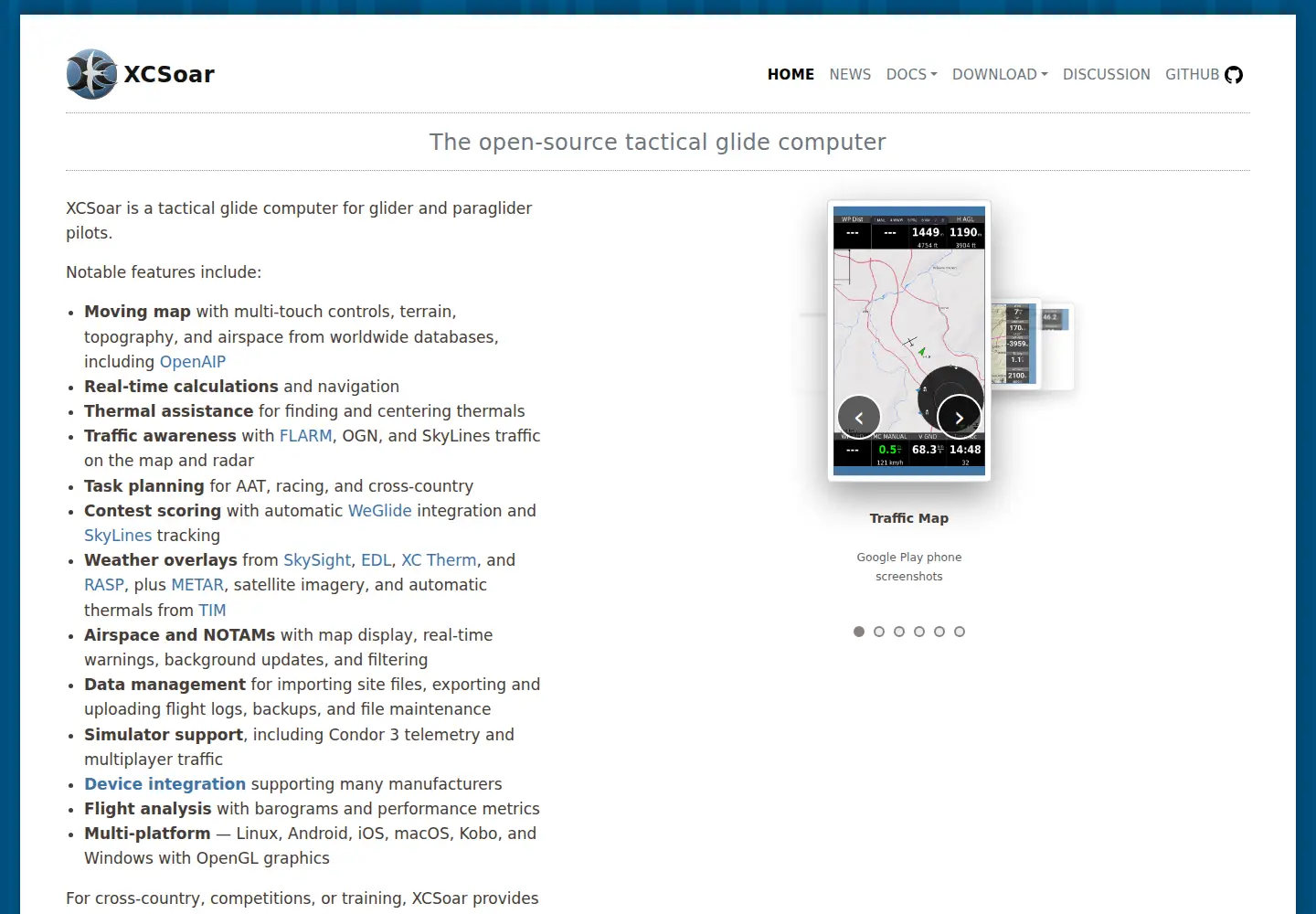Open the DISCUSSION nav item
1316x914 pixels.
[1106, 74]
